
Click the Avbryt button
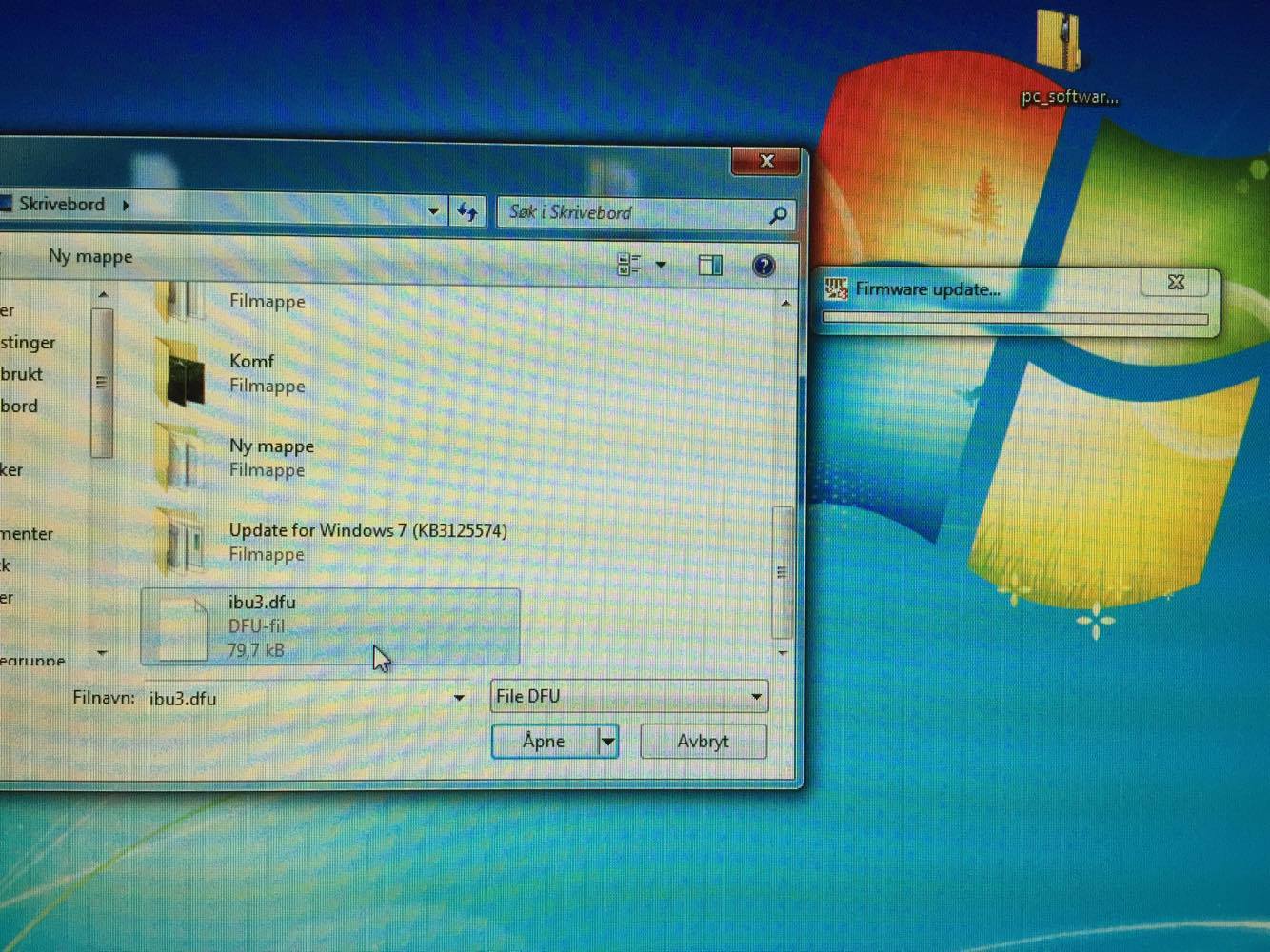coord(703,741)
